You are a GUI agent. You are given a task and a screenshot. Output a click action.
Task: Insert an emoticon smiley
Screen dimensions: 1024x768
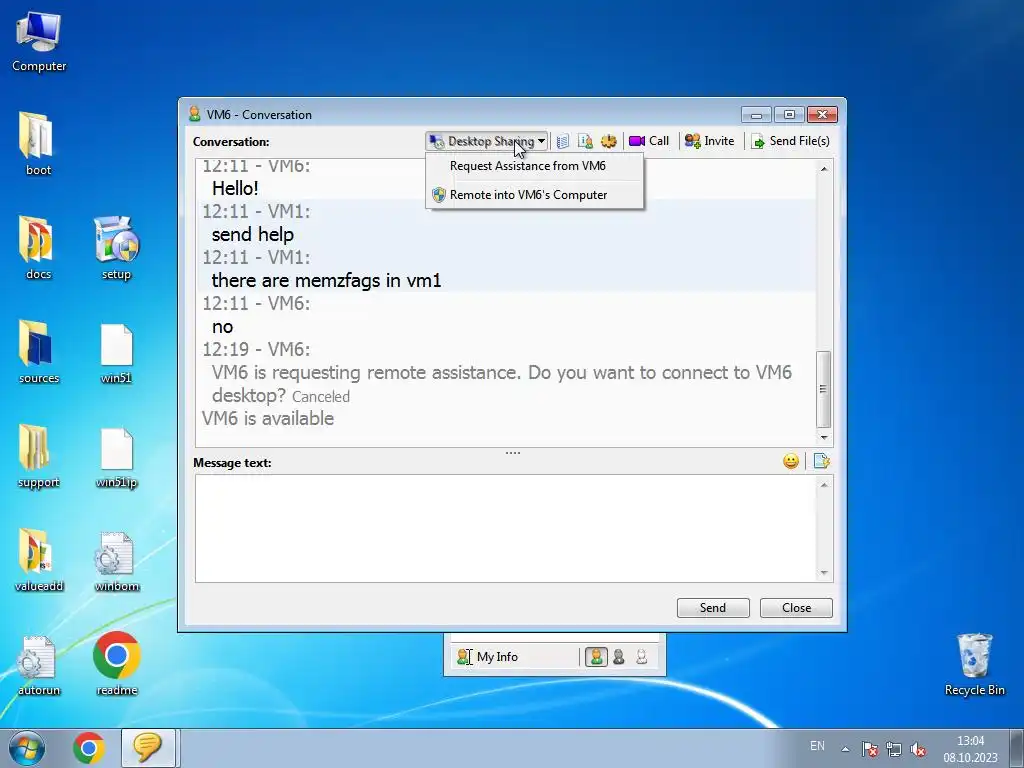coord(791,462)
